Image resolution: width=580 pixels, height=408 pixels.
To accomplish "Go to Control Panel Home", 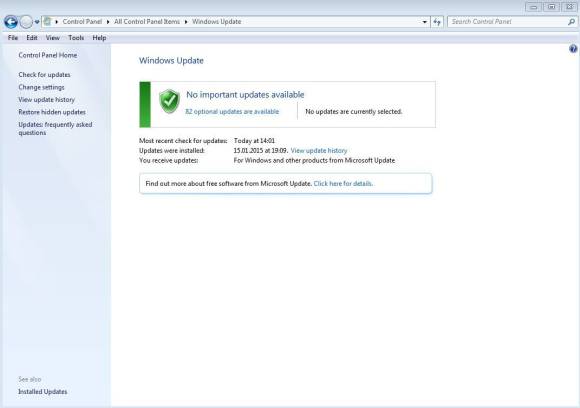I will click(48, 55).
